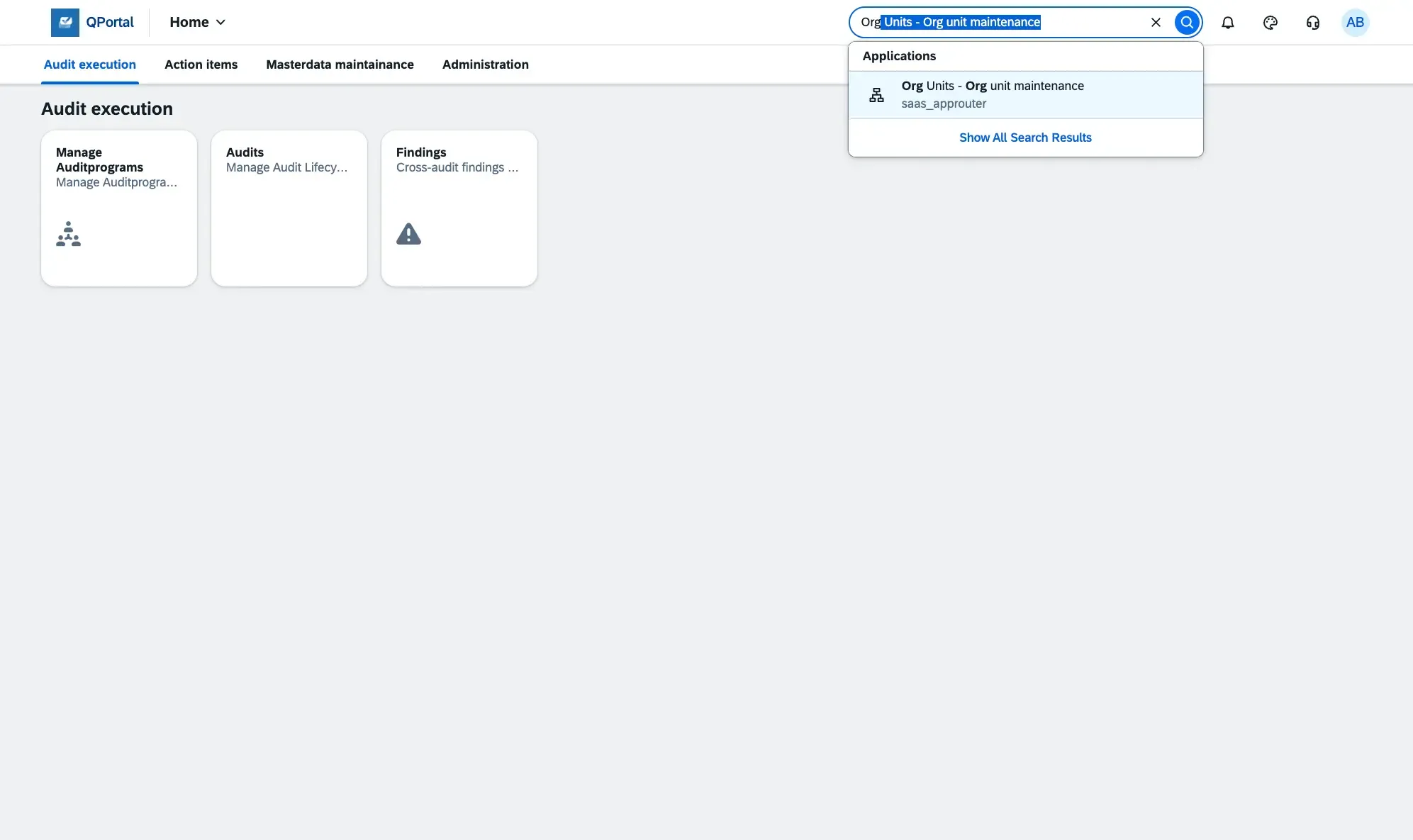Click the Manage Auditprograms tile icon

(69, 234)
